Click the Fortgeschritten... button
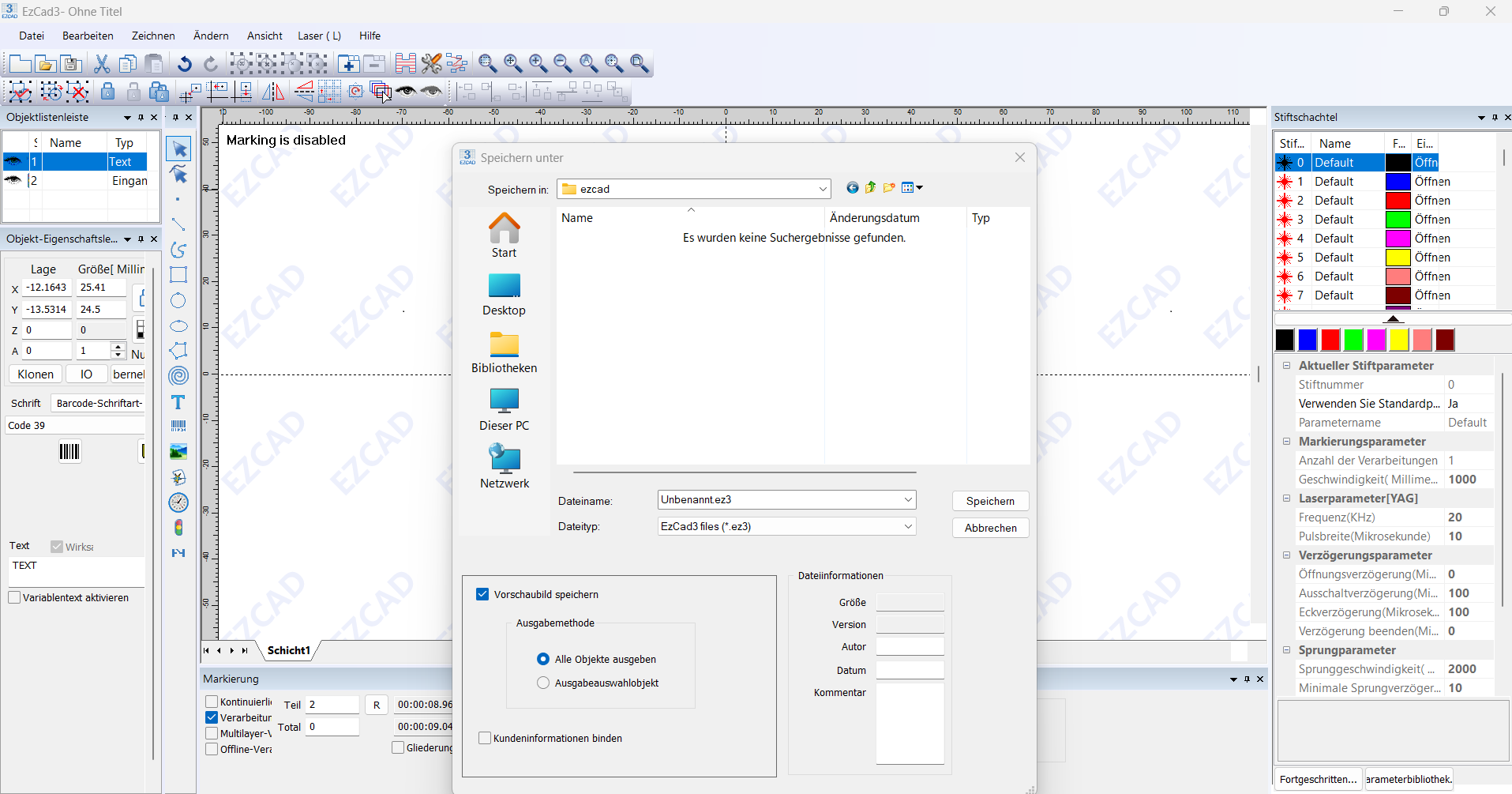The width and height of the screenshot is (1512, 794). (1318, 779)
